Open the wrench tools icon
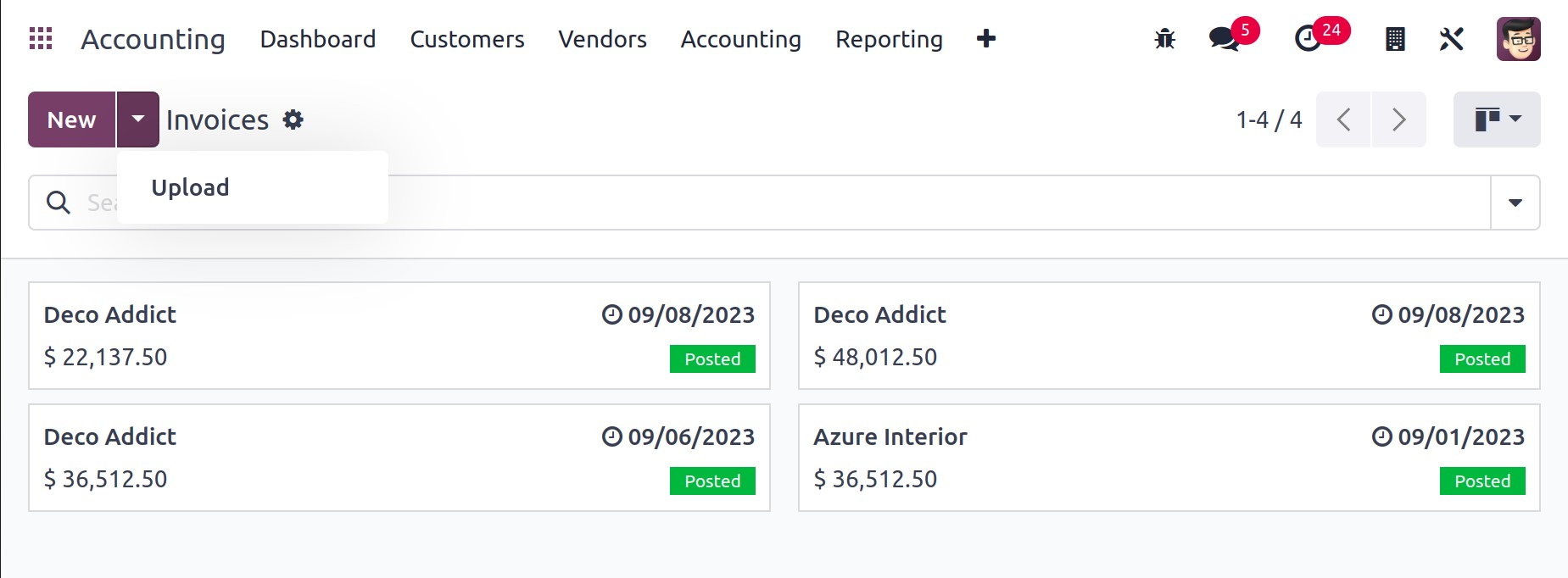 (1451, 39)
